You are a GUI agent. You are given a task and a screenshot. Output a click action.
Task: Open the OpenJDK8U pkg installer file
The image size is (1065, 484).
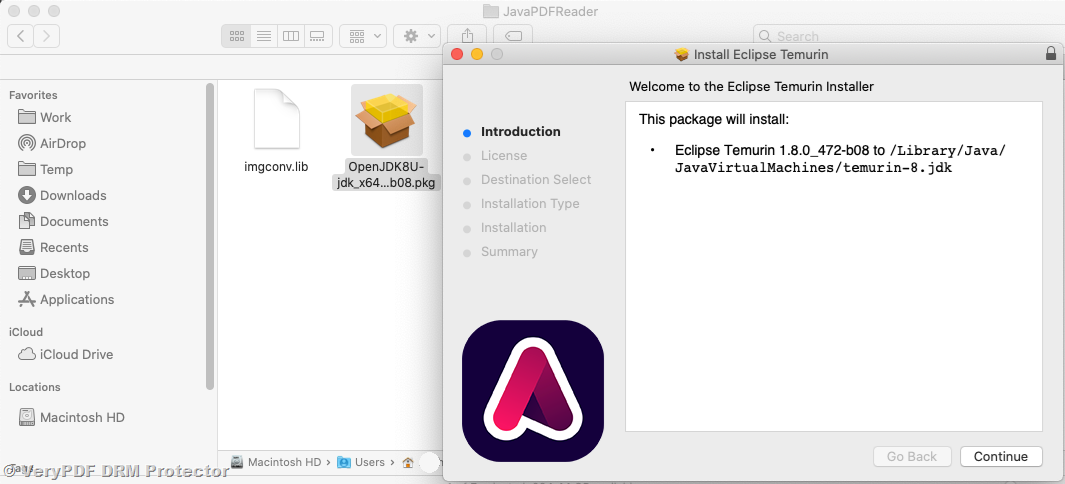(x=387, y=120)
